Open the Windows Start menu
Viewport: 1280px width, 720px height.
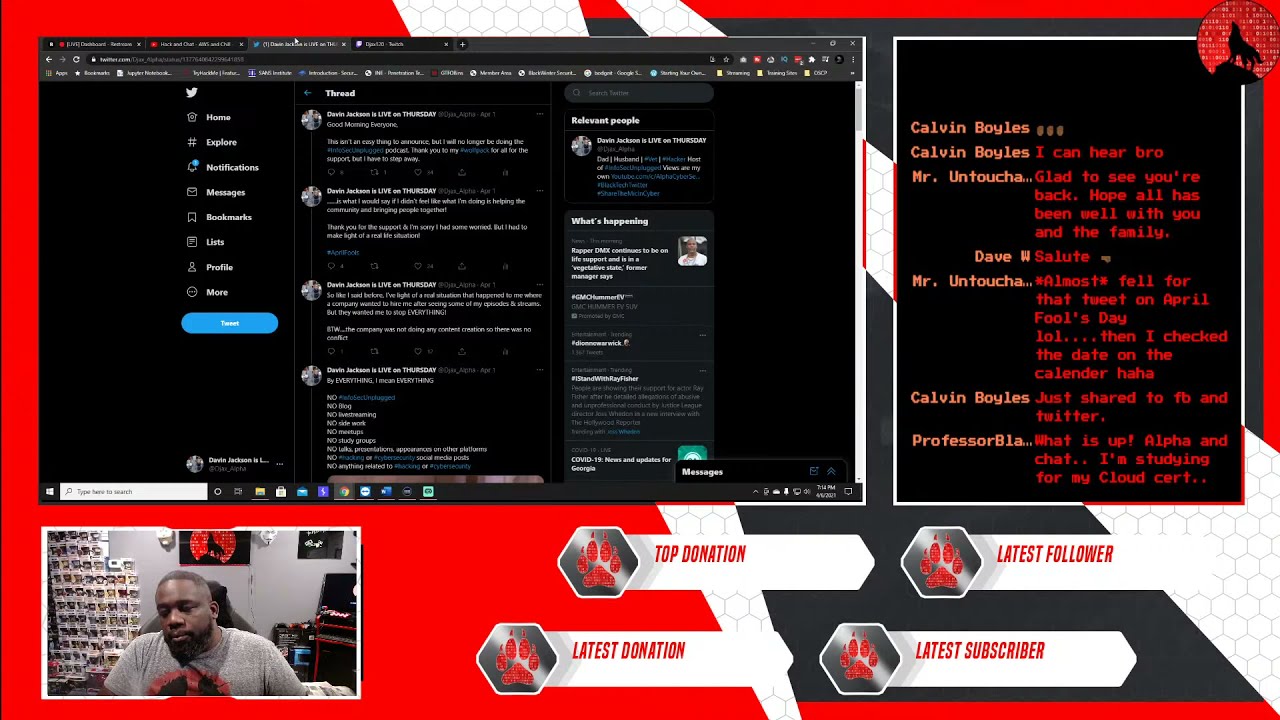point(49,491)
